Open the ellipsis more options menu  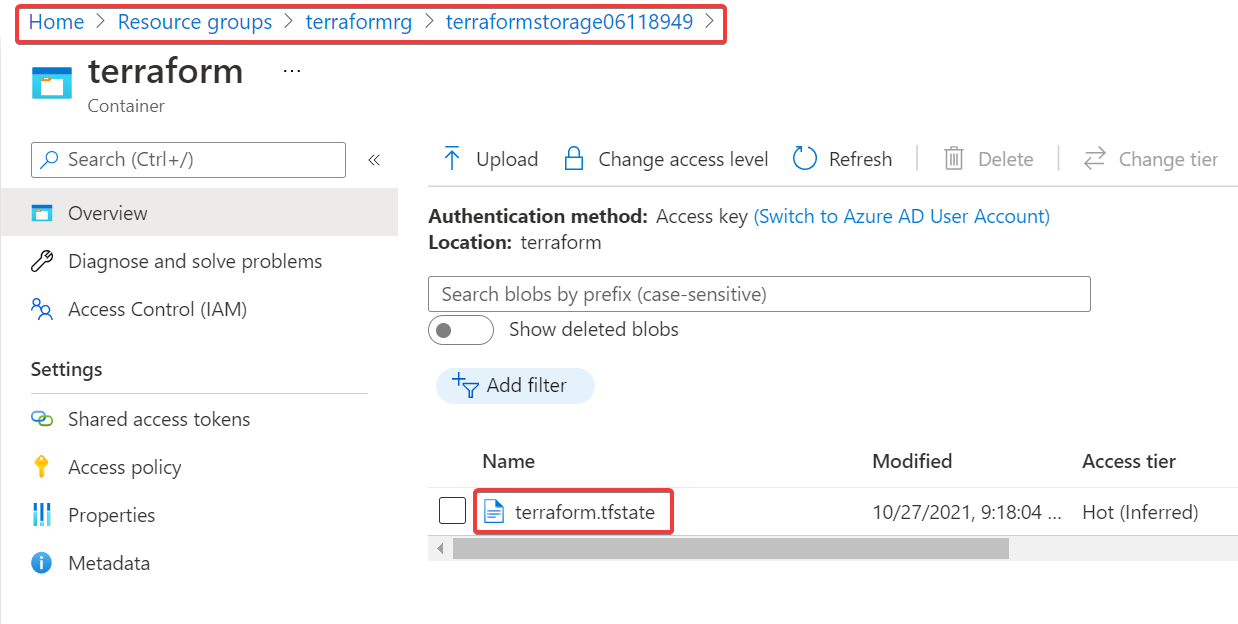[292, 72]
